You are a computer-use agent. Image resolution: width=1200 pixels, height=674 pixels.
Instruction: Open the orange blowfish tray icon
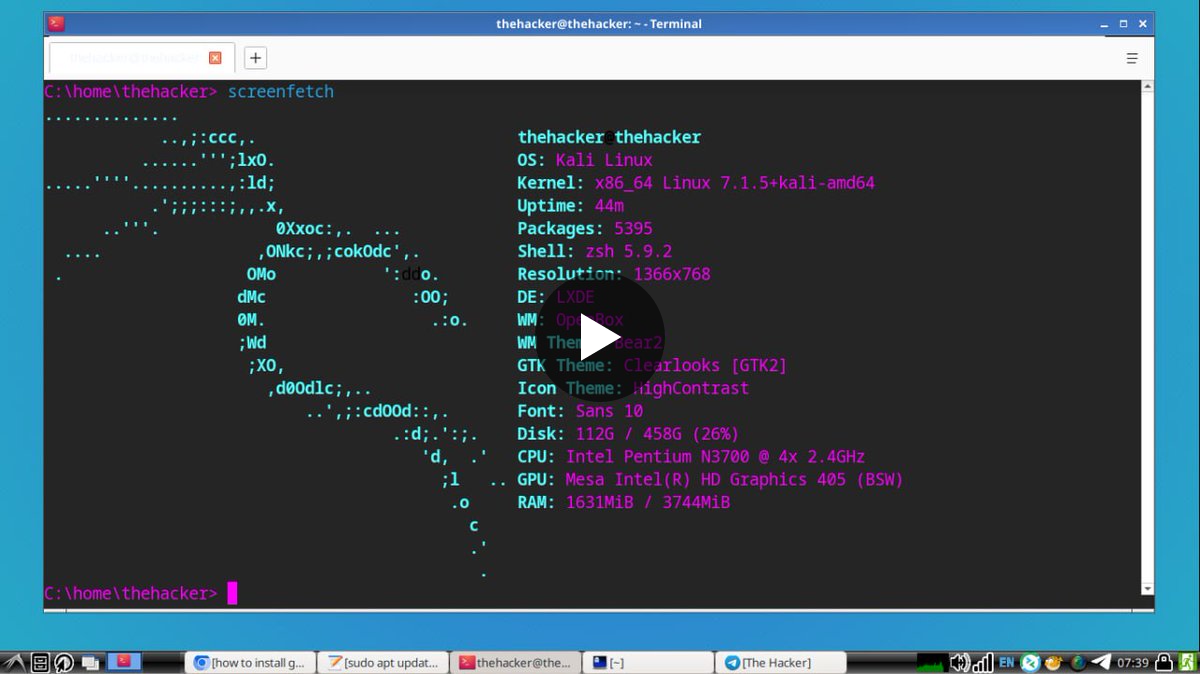tap(1054, 662)
